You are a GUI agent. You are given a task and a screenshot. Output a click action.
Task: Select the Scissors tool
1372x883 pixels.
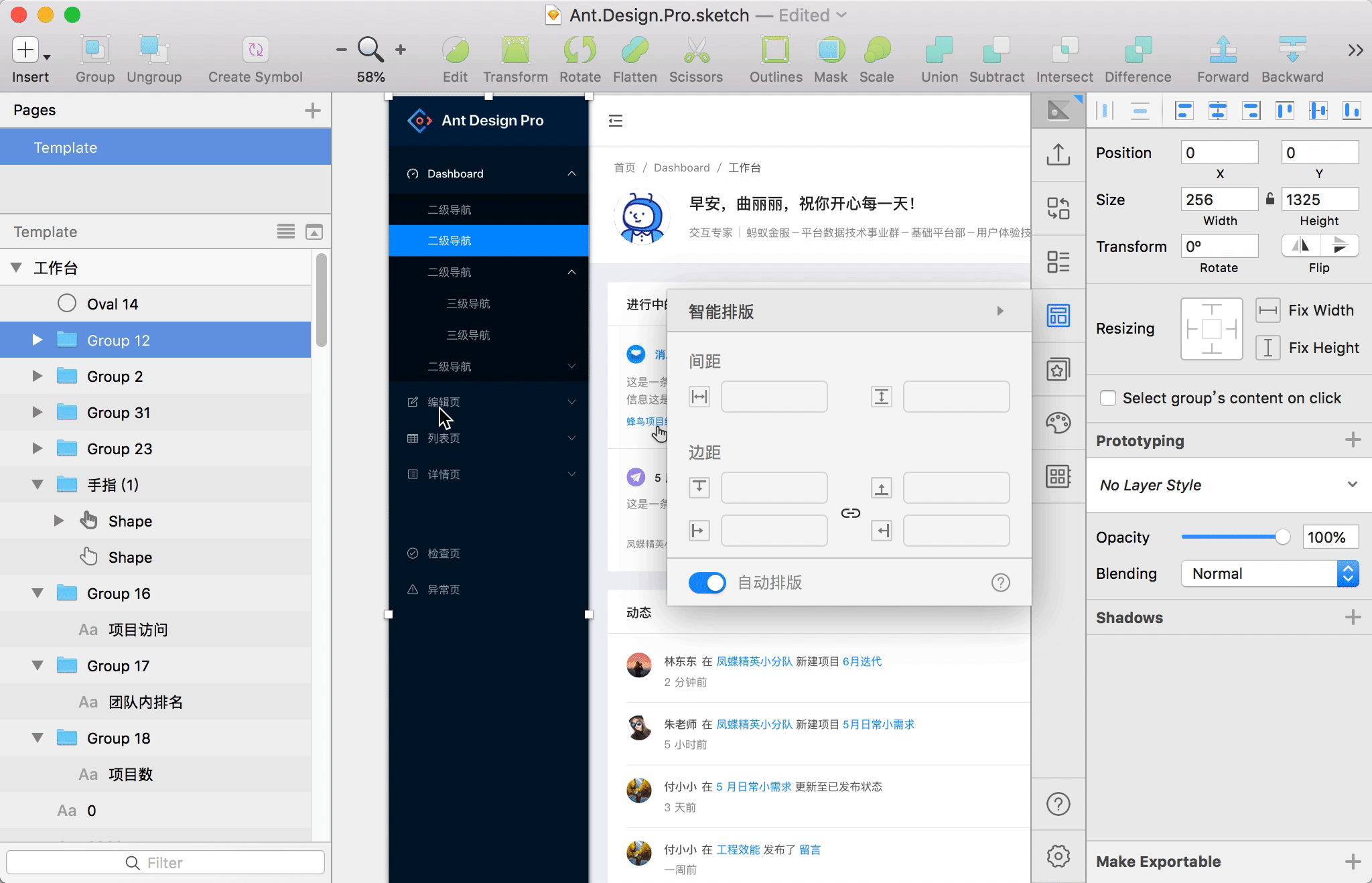pyautogui.click(x=696, y=50)
